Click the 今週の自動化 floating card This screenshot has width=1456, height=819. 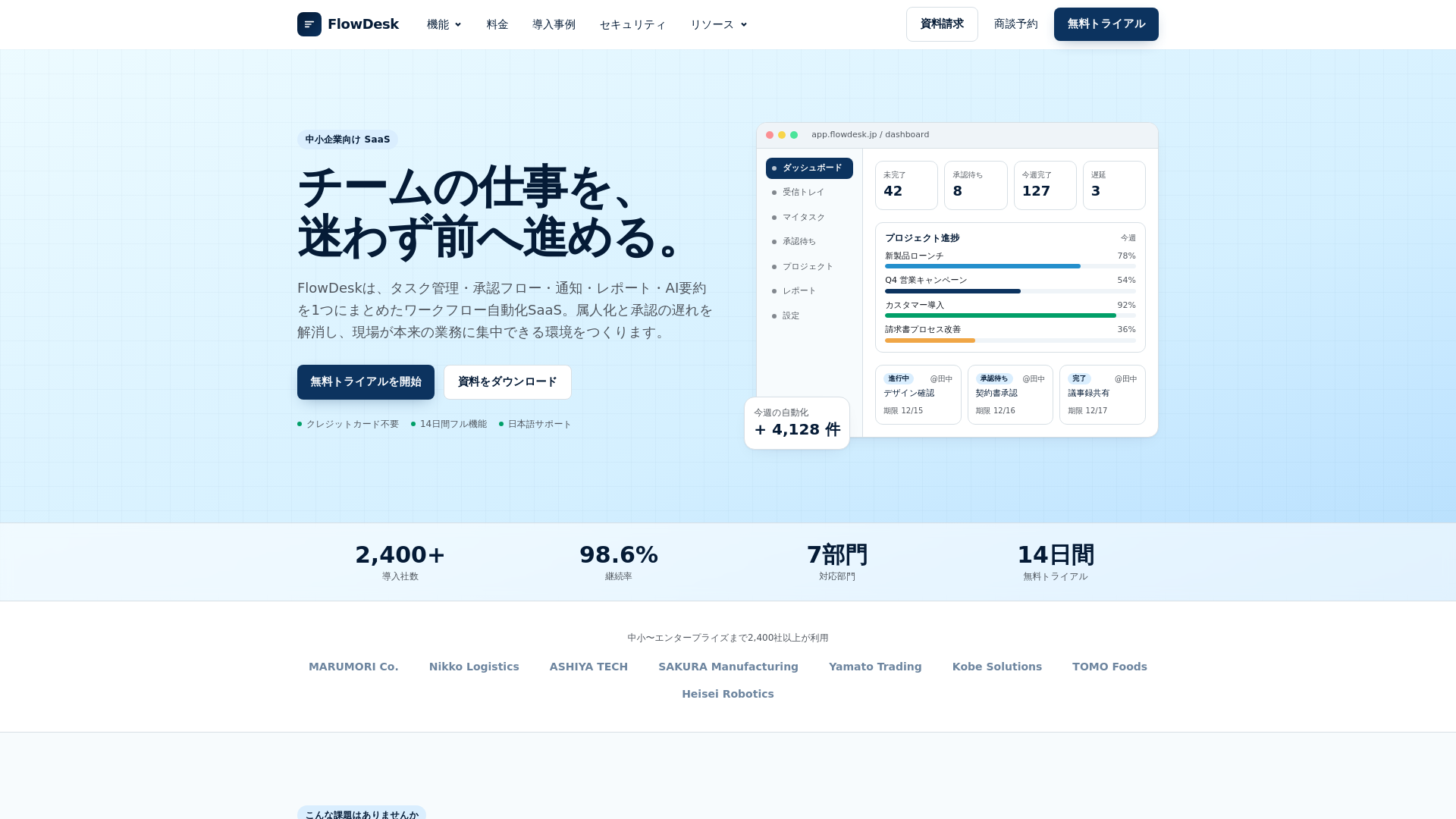pos(797,423)
